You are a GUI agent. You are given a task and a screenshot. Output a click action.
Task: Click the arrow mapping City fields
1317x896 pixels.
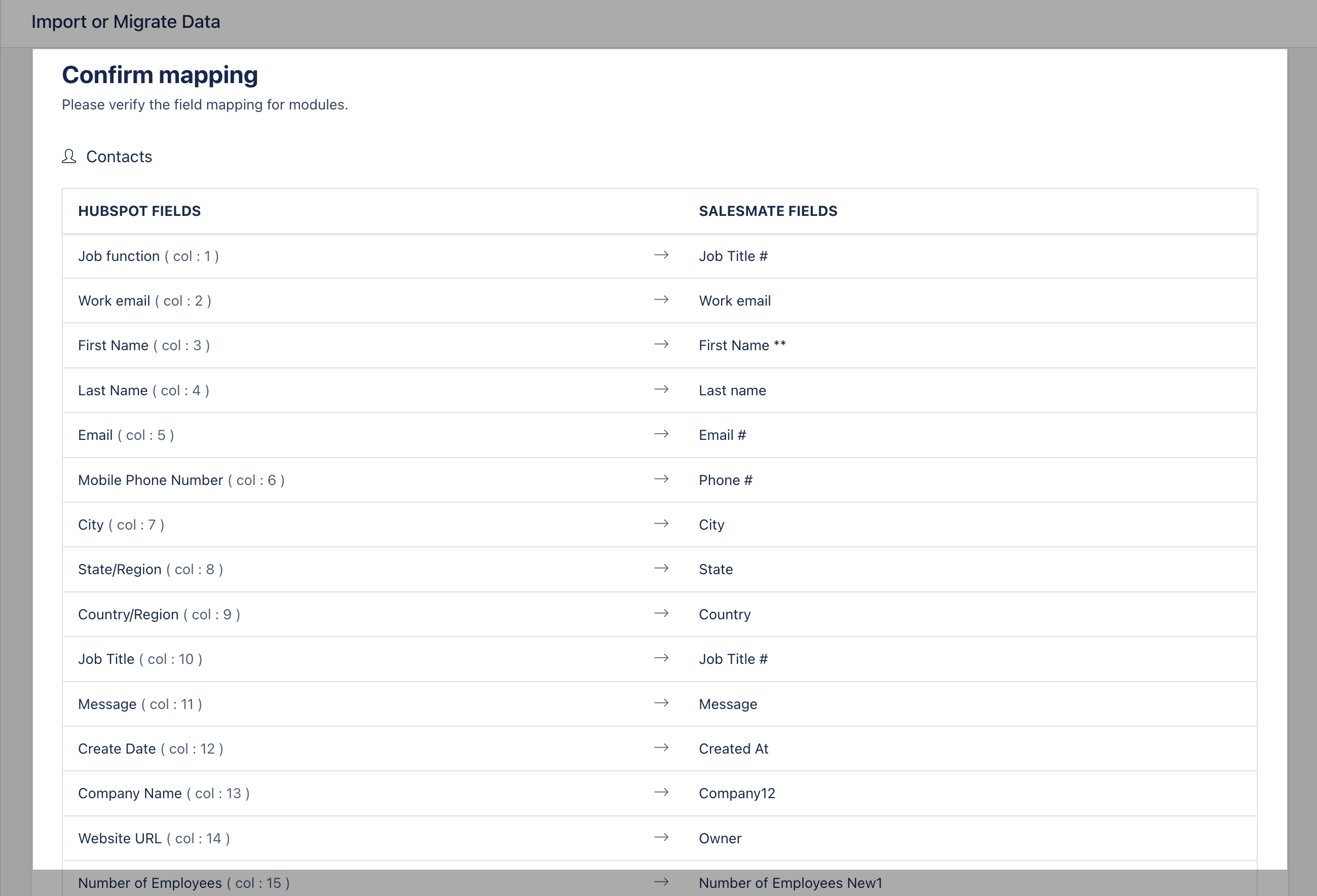click(x=662, y=524)
